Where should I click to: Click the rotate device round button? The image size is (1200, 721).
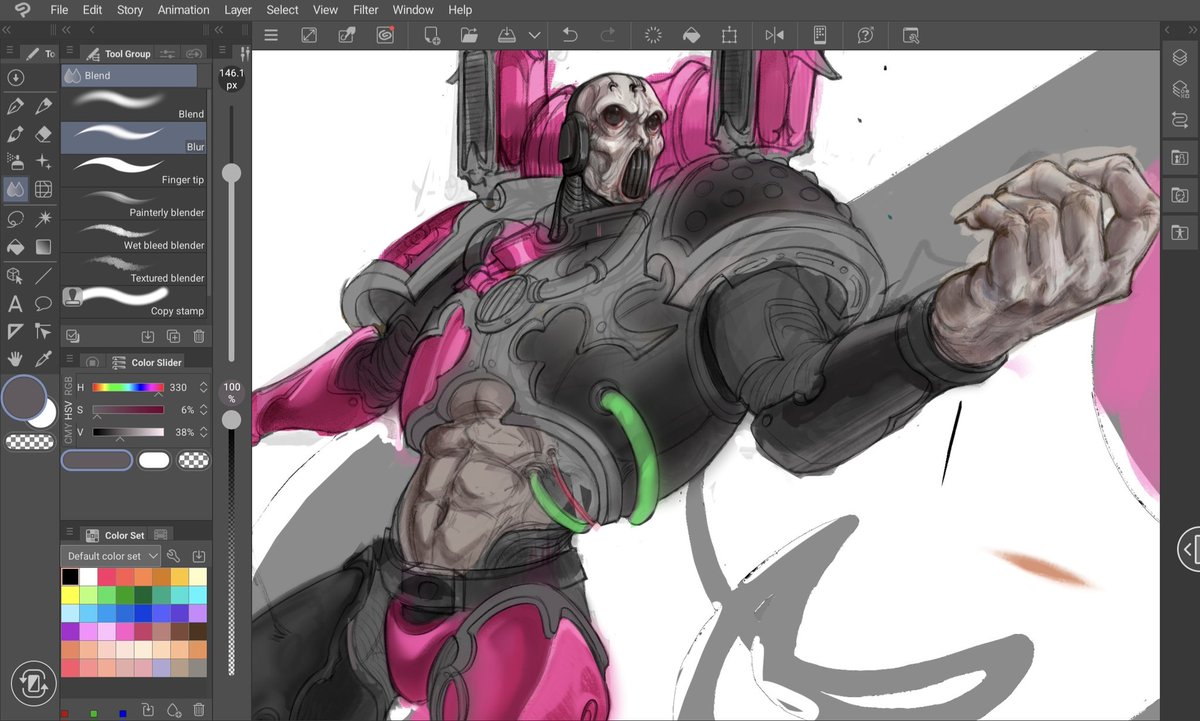(x=33, y=684)
